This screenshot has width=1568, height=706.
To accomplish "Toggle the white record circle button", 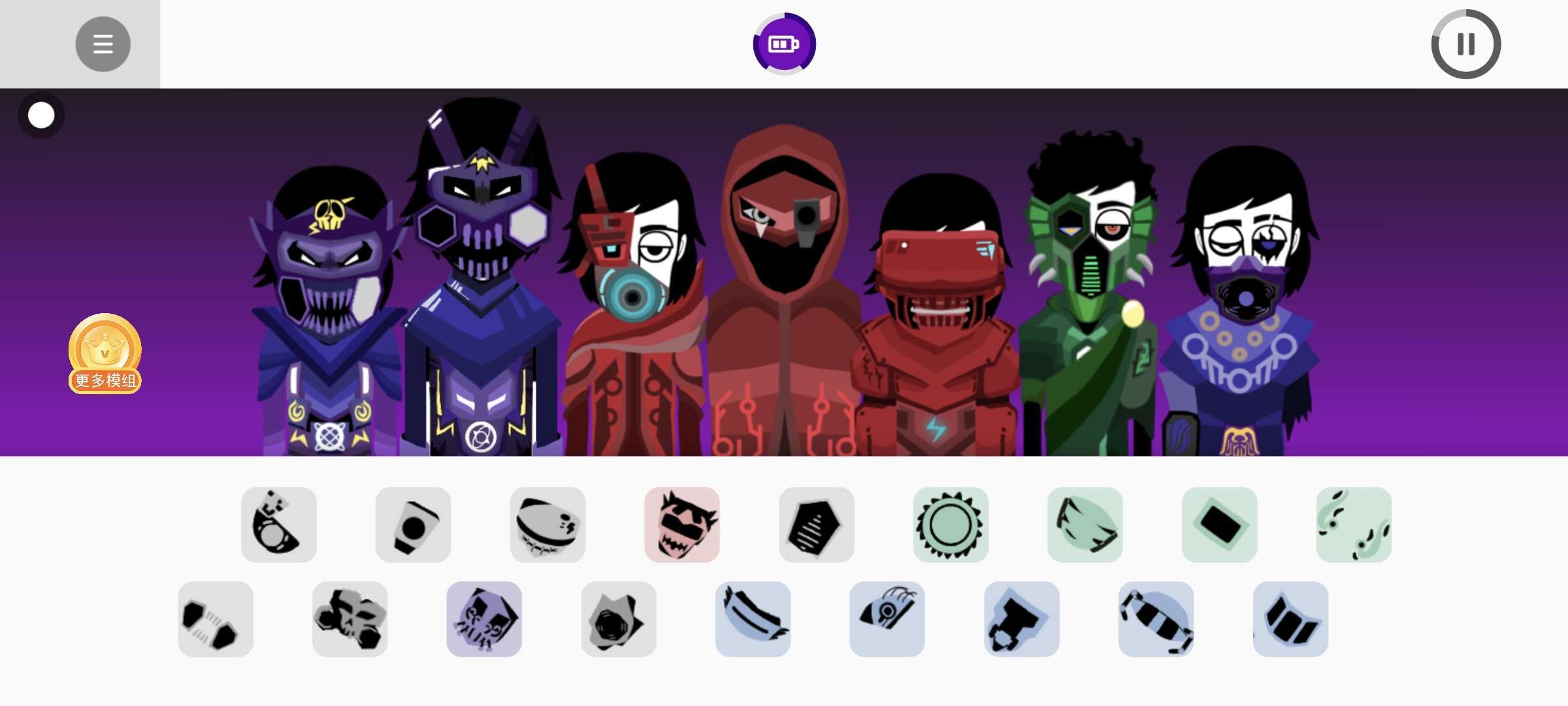I will tap(41, 115).
